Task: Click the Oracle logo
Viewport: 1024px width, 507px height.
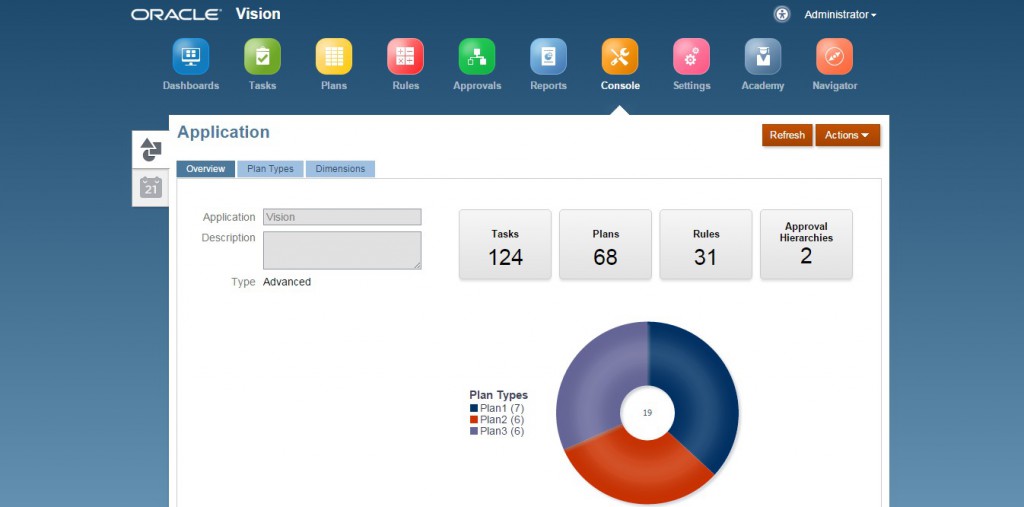Action: click(176, 14)
